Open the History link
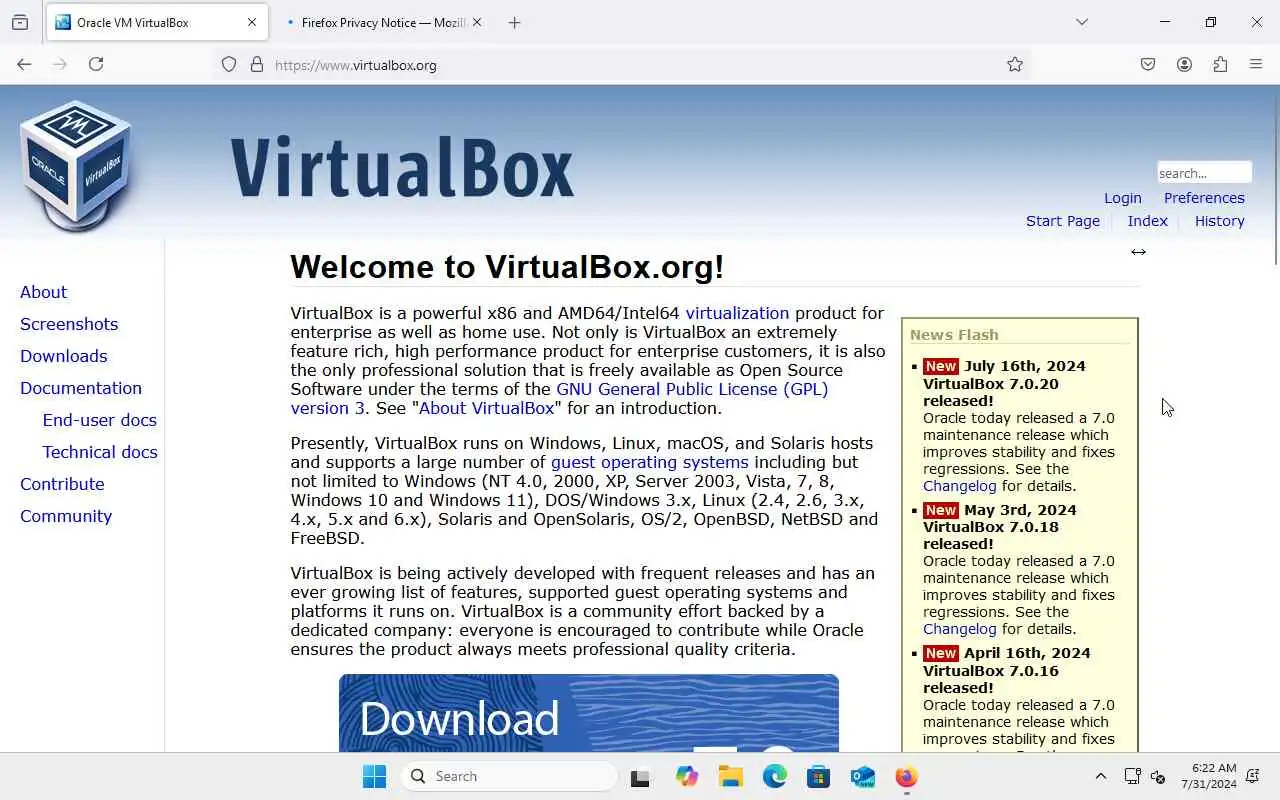The image size is (1280, 800). [1220, 221]
